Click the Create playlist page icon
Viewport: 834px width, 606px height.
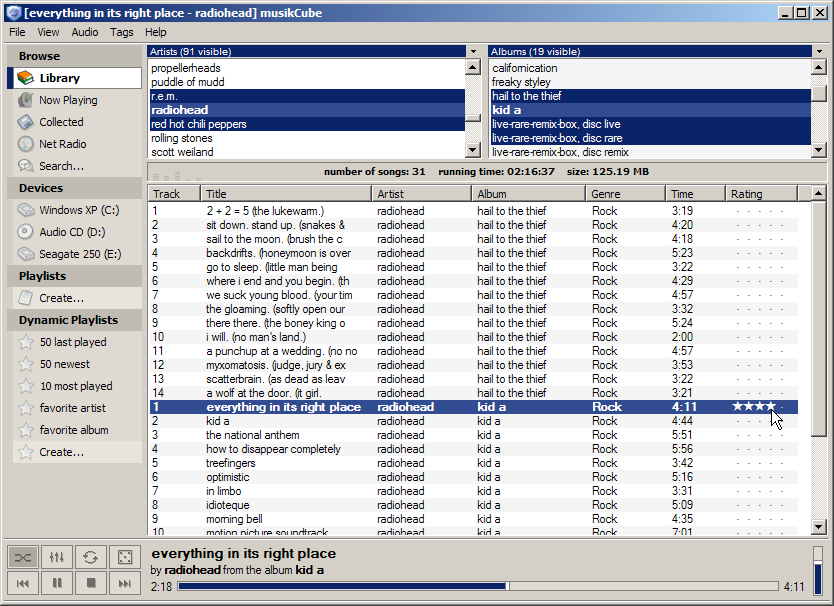pos(25,298)
